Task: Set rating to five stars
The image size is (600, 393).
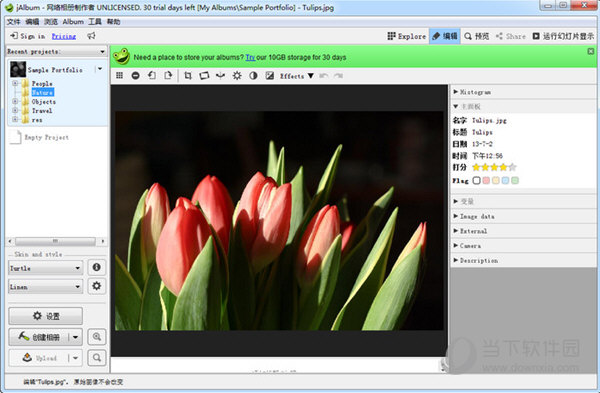Action: point(512,167)
